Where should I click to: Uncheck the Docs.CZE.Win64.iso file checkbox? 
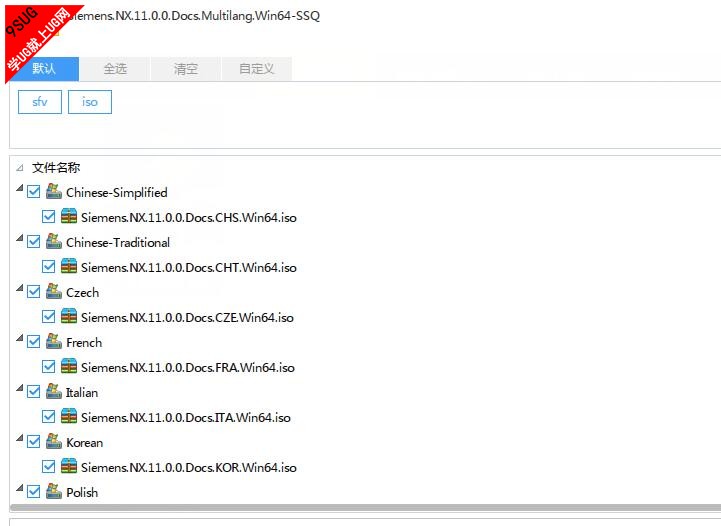pyautogui.click(x=48, y=317)
